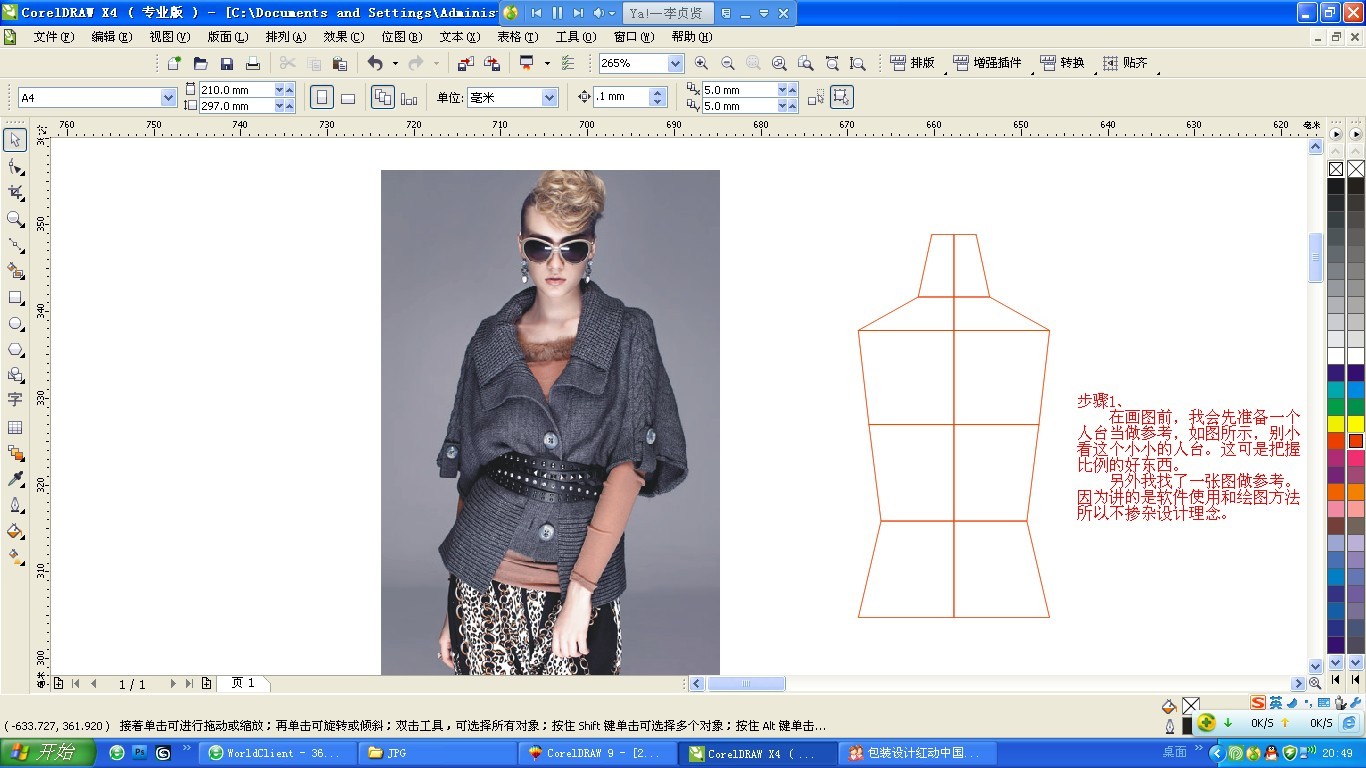This screenshot has width=1366, height=768.
Task: Expand the application launcher dropdown arrow
Action: coord(547,63)
